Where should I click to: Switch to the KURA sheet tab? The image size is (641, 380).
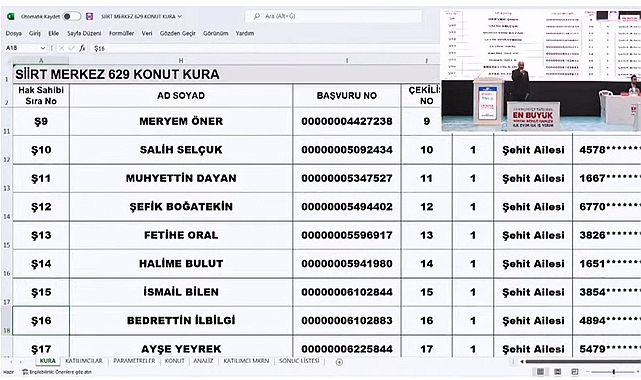[x=48, y=361]
